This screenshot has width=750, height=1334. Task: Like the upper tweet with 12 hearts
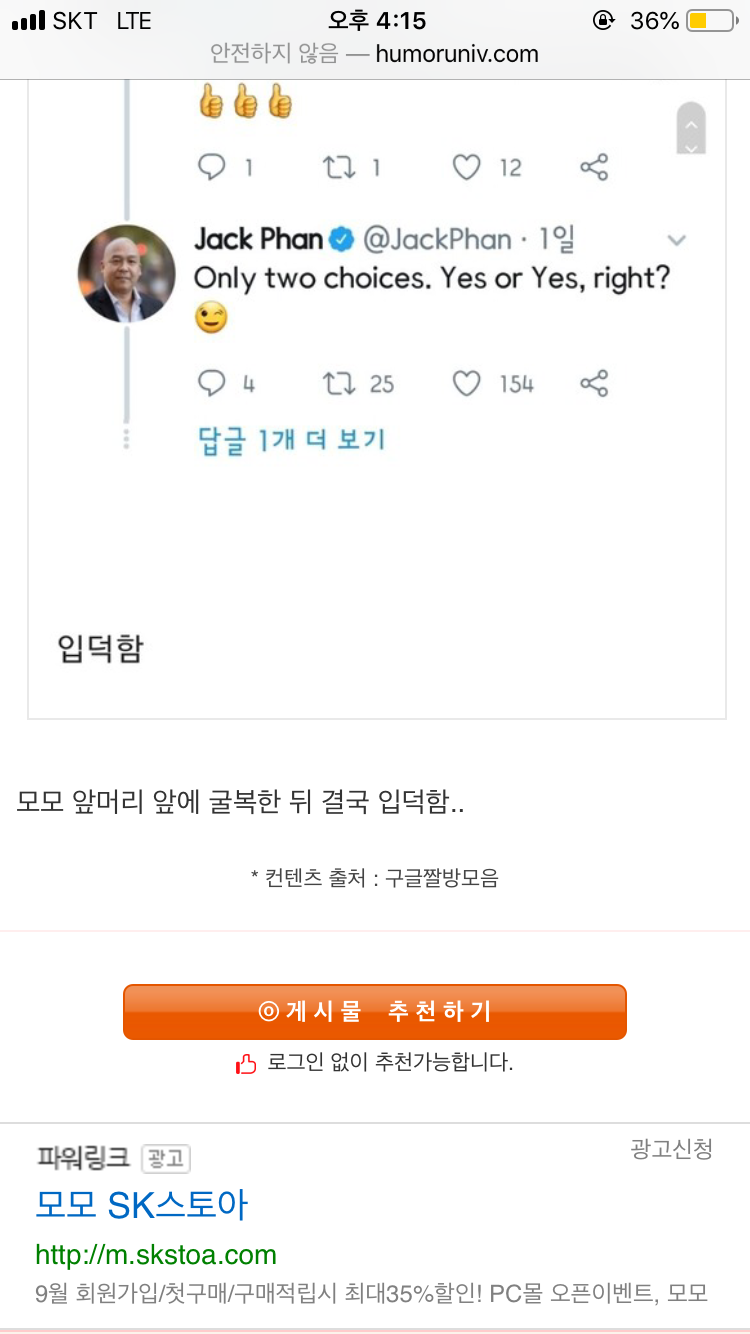click(x=467, y=167)
